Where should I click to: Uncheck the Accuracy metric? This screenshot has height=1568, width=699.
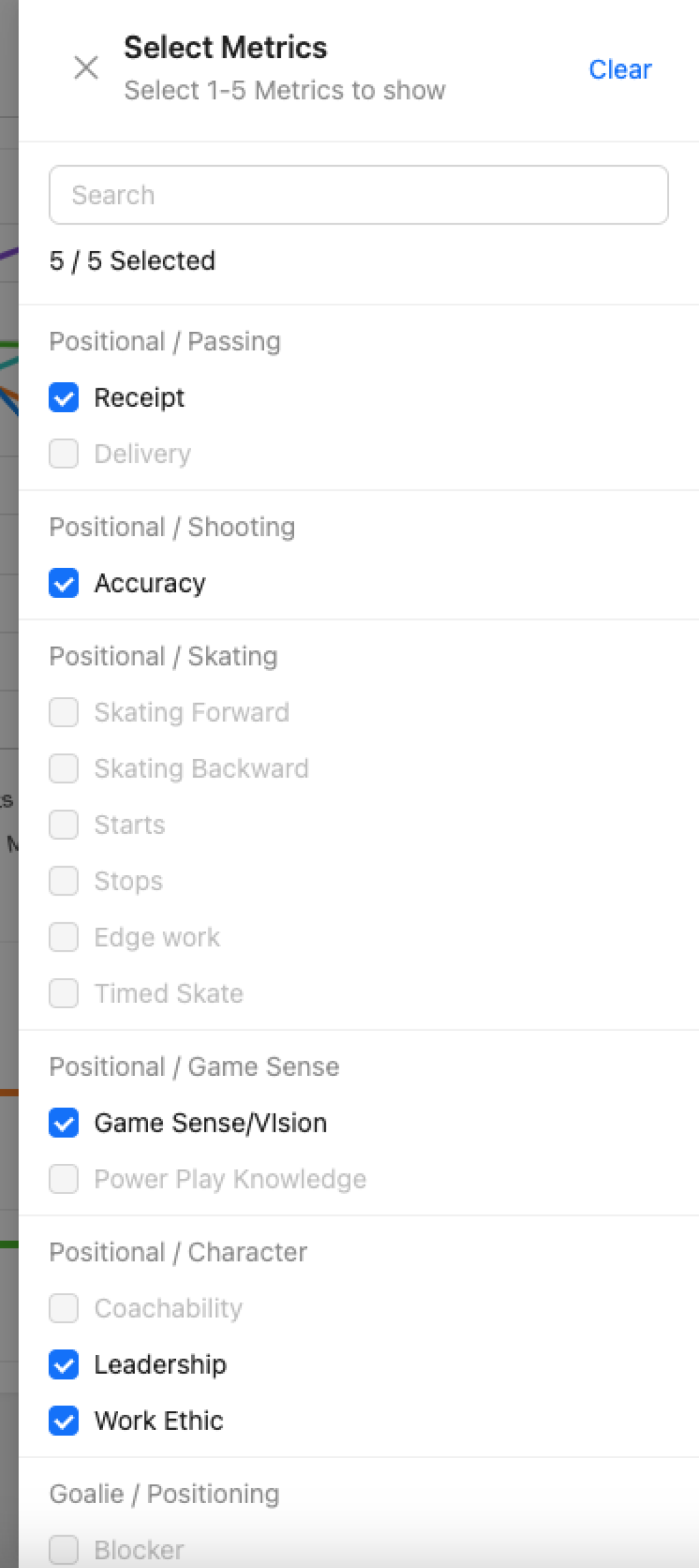(63, 583)
